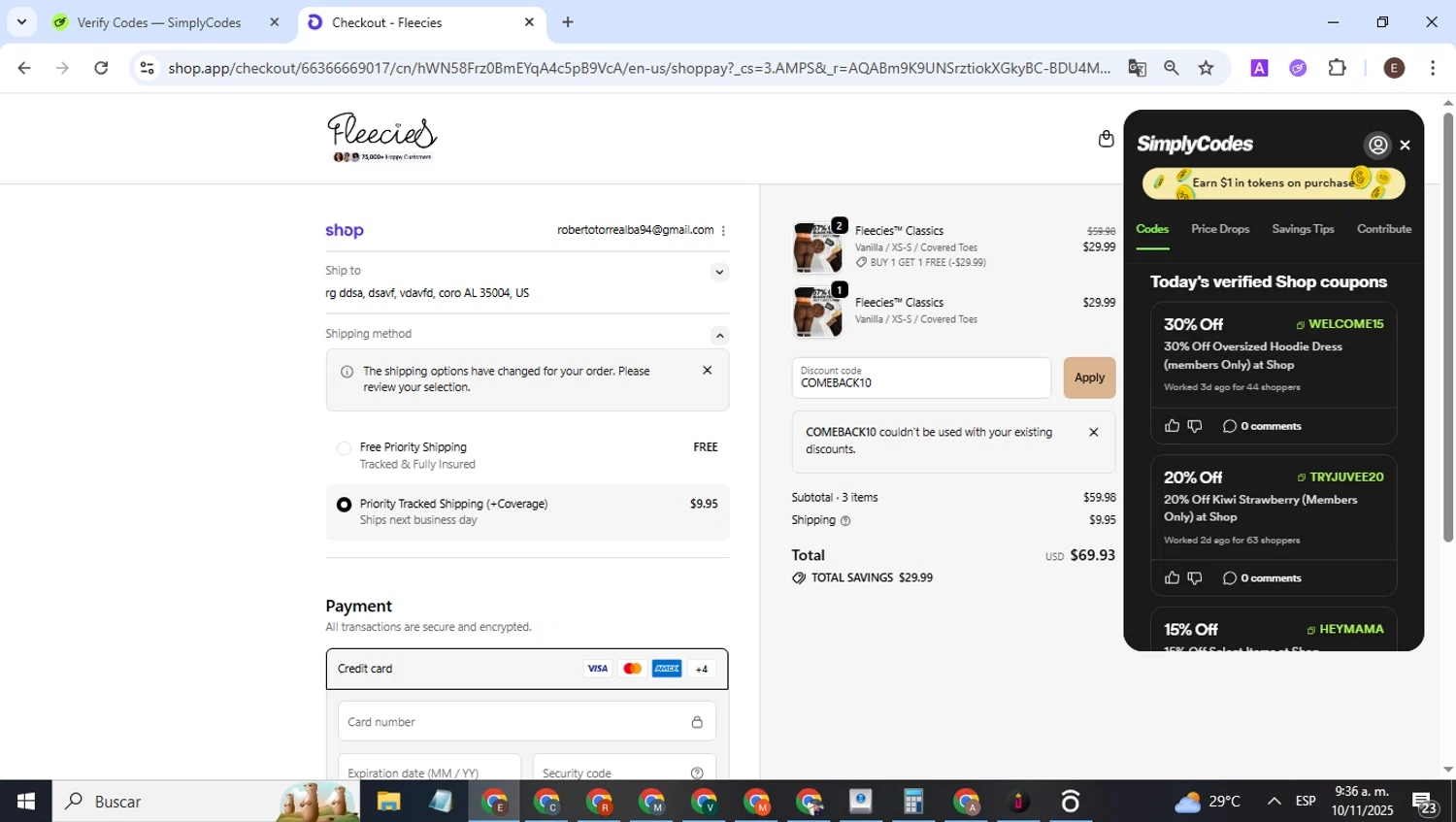Thumbs up the TRYJUVEE20 coupon

click(x=1172, y=577)
